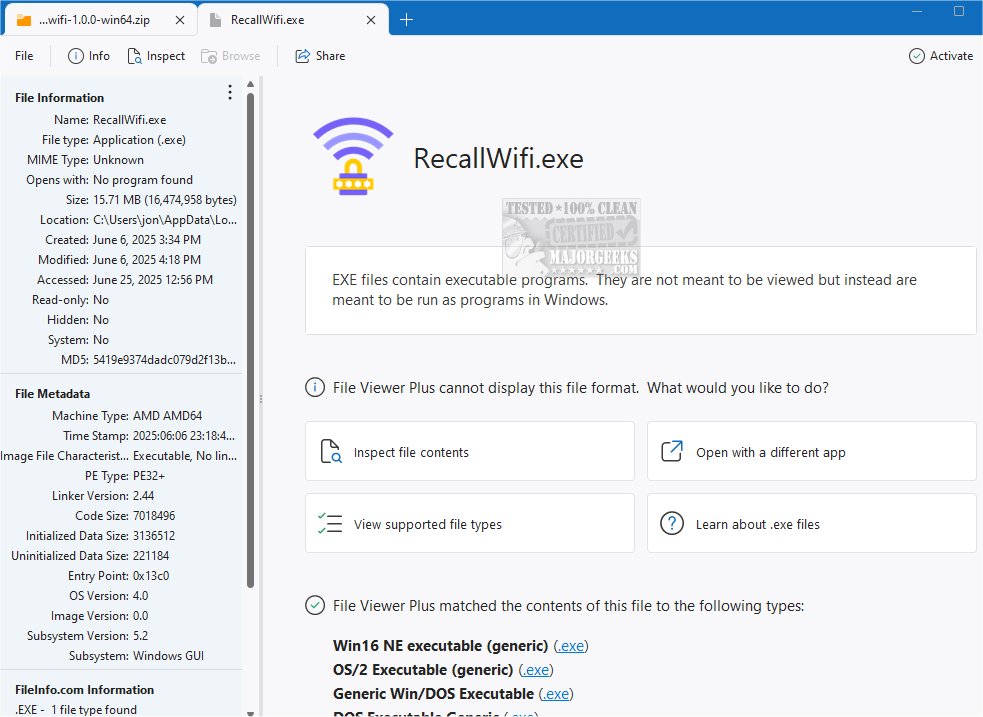This screenshot has height=717, width=983.
Task: Close the RecallWifi.exe tab
Action: pos(371,20)
